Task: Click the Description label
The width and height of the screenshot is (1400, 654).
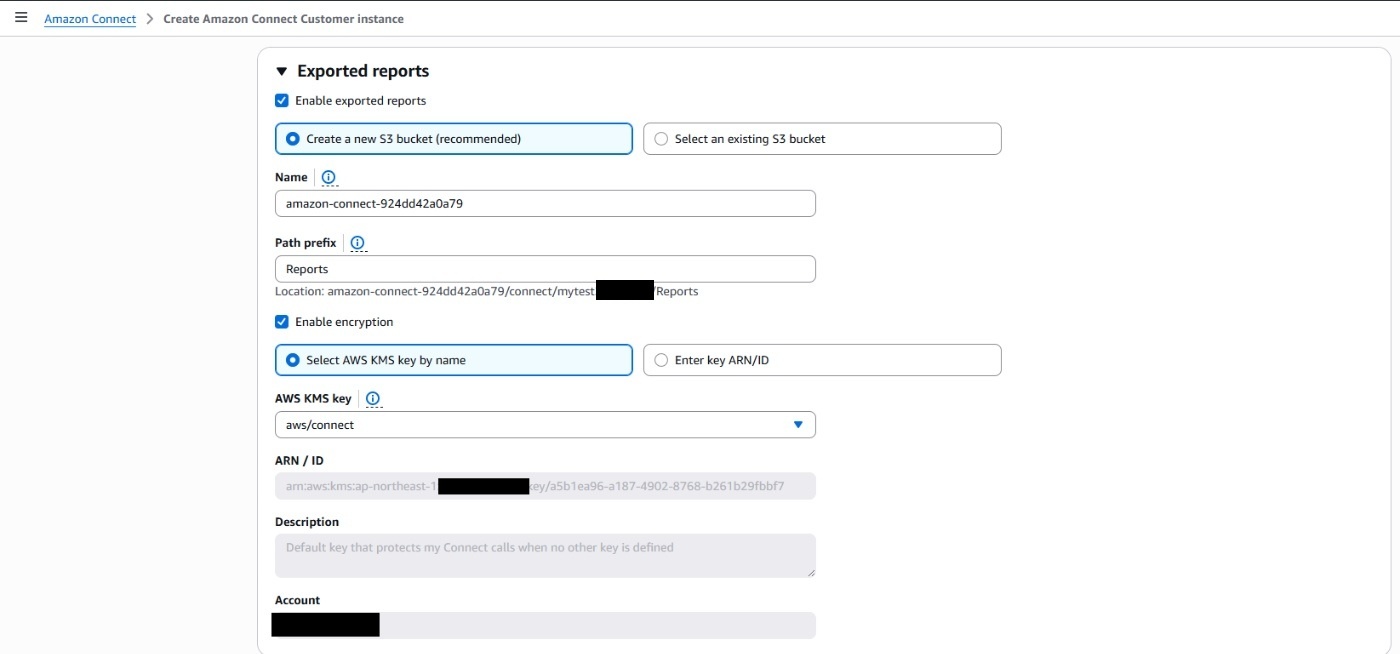Action: tap(307, 522)
